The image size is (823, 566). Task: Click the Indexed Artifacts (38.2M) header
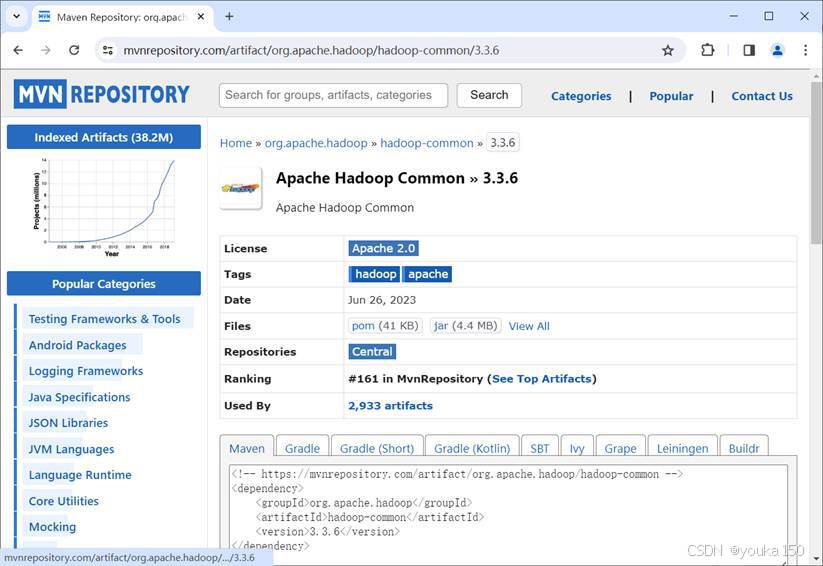[x=104, y=137]
